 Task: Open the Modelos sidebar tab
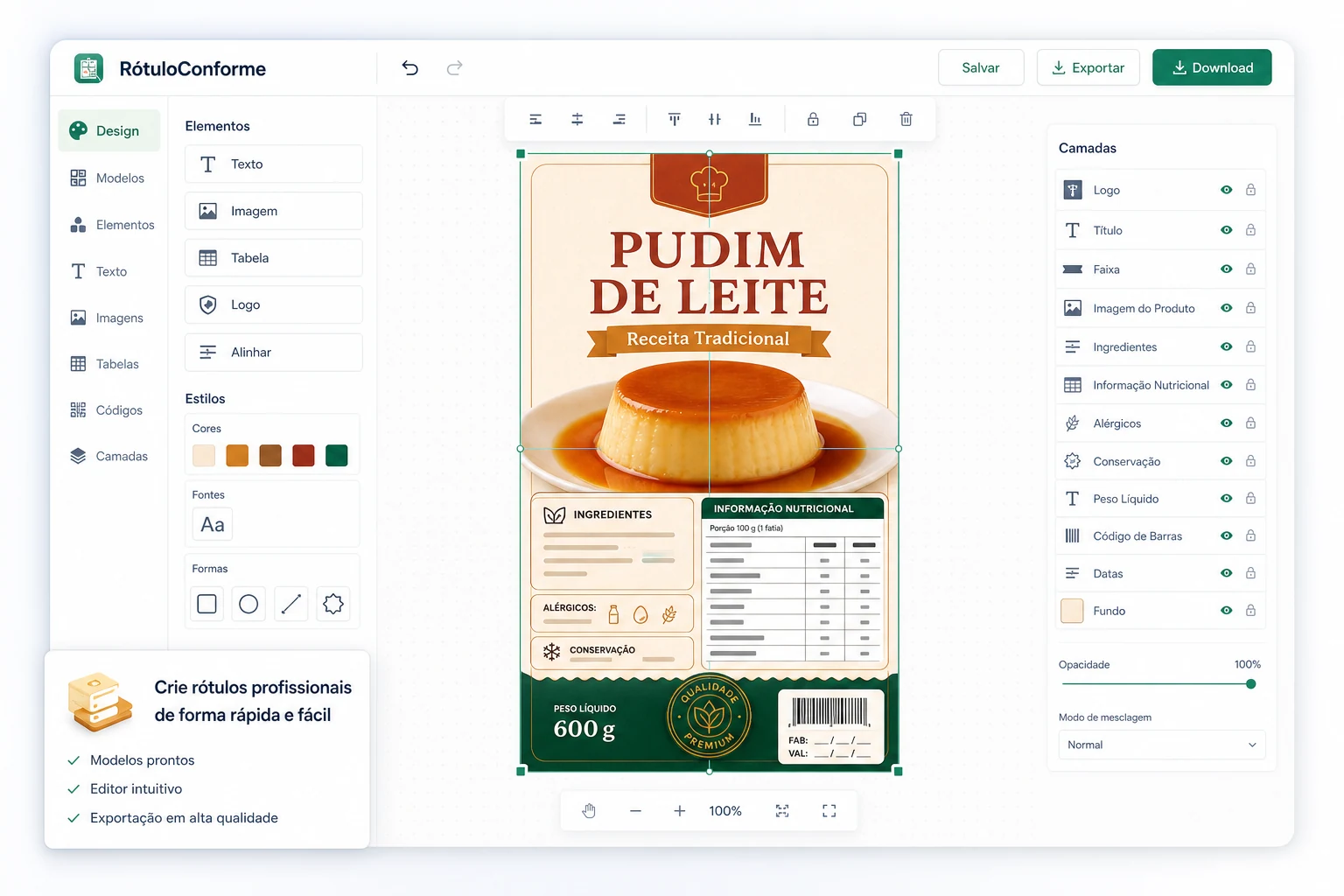(109, 178)
